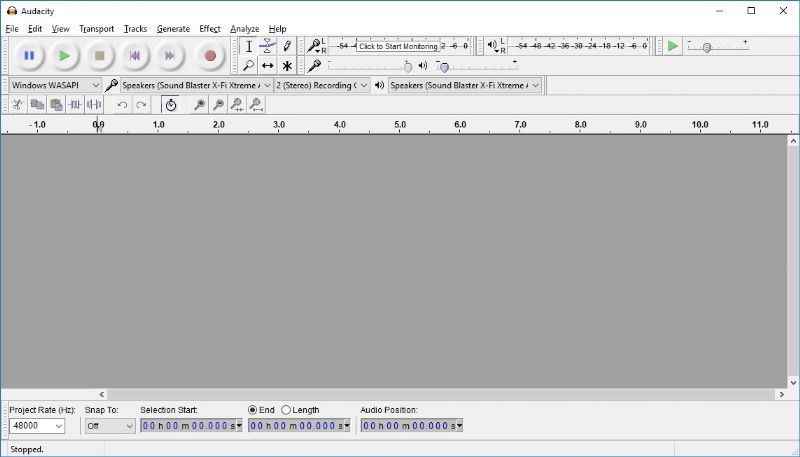Click the Stop transport button
Image resolution: width=800 pixels, height=457 pixels.
tap(99, 56)
